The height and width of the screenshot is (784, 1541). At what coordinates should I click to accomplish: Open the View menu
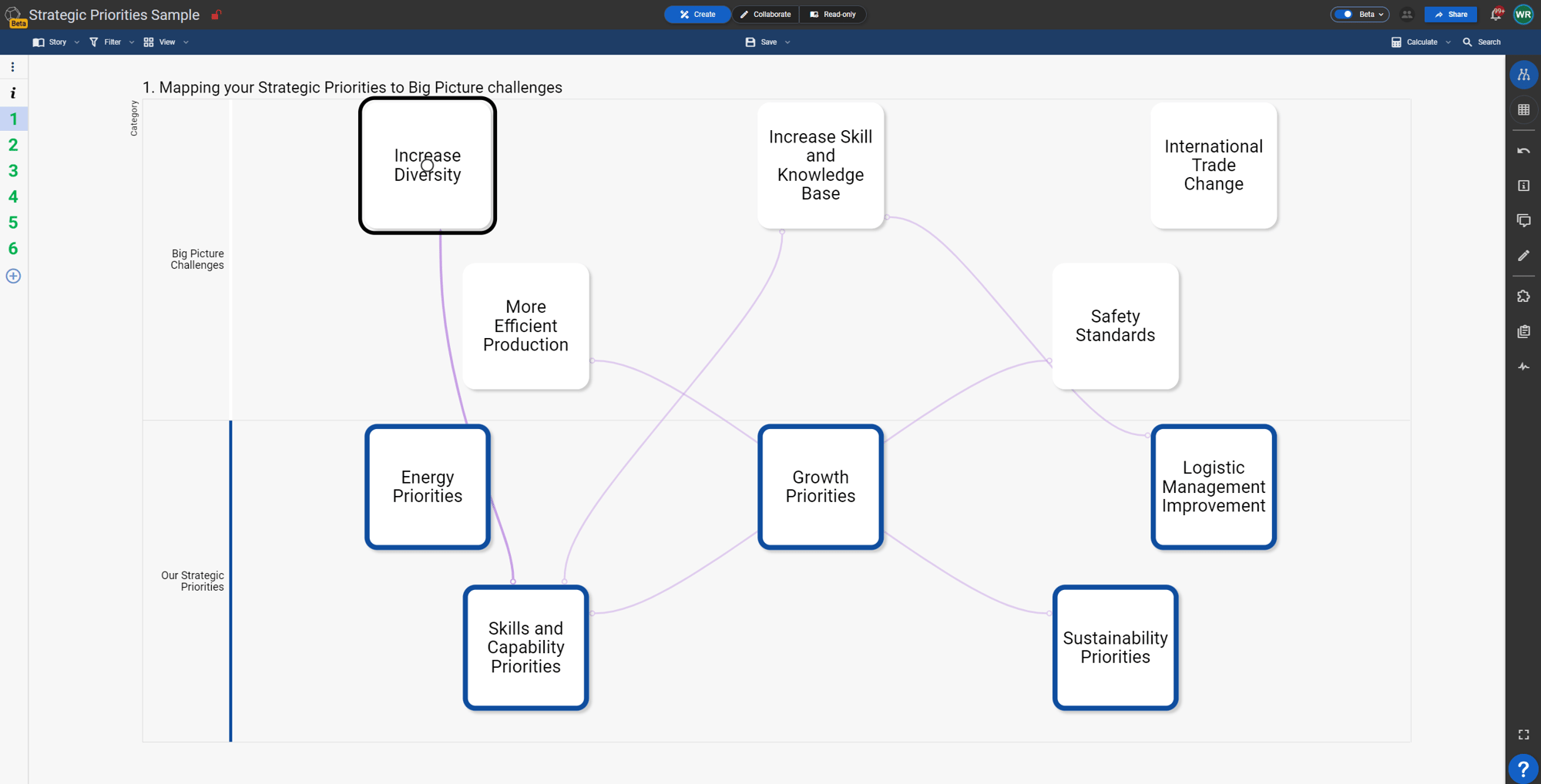pos(166,42)
